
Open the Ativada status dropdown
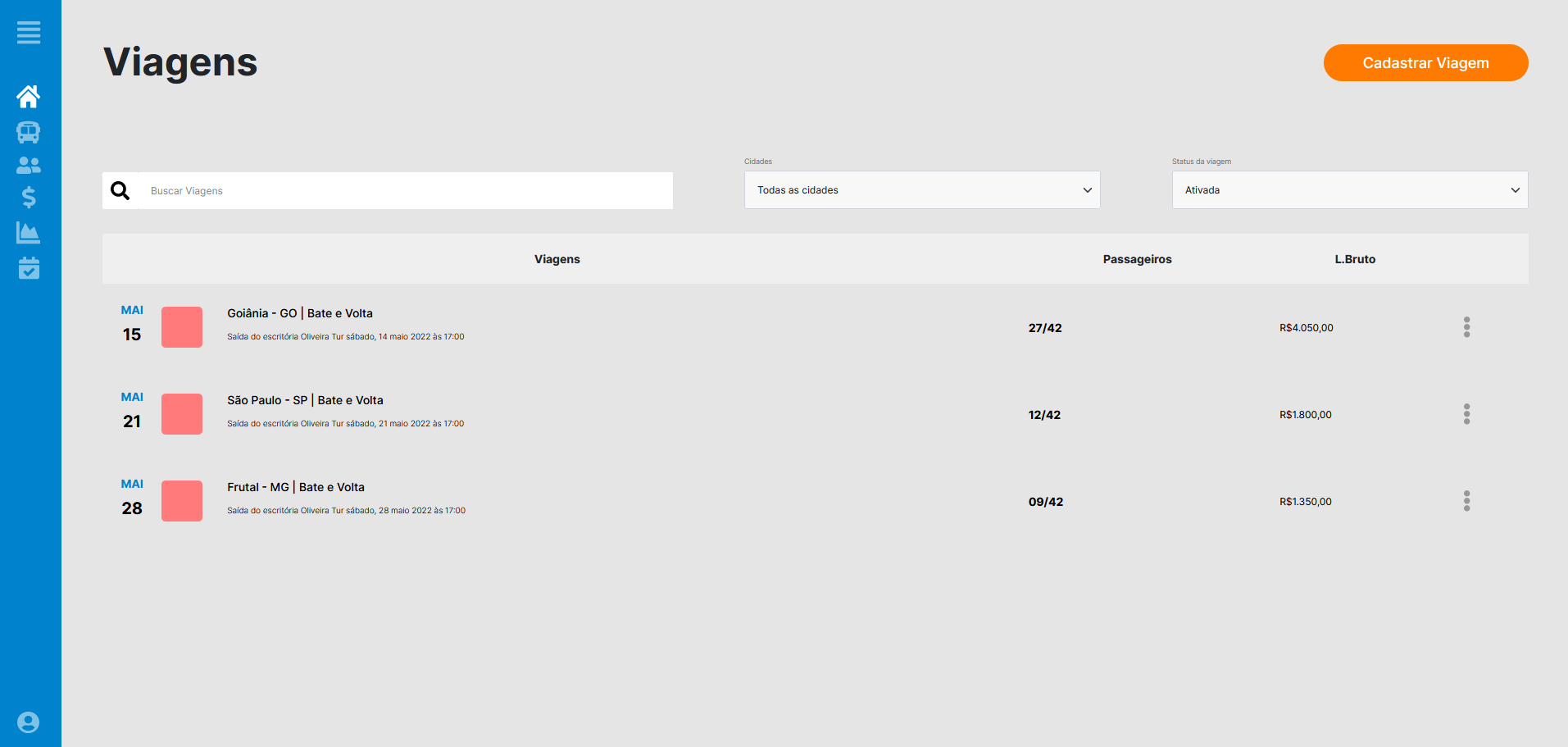(x=1350, y=189)
